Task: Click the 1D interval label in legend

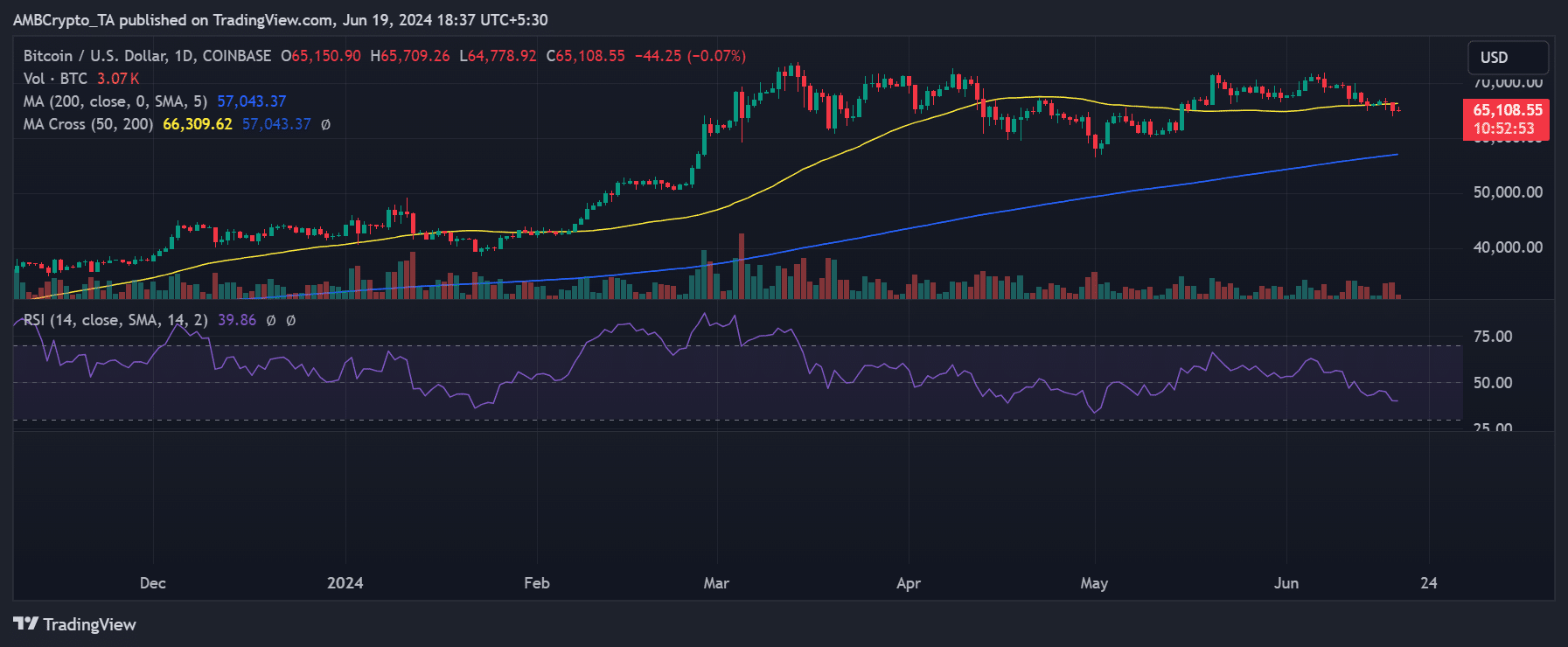Action: [183, 56]
